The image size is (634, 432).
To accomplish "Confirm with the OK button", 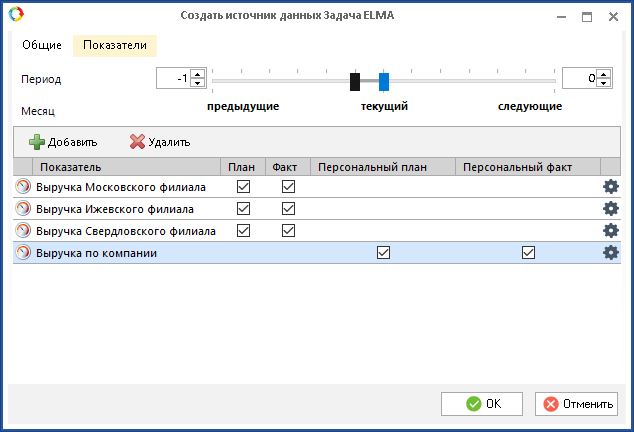I will [x=482, y=404].
